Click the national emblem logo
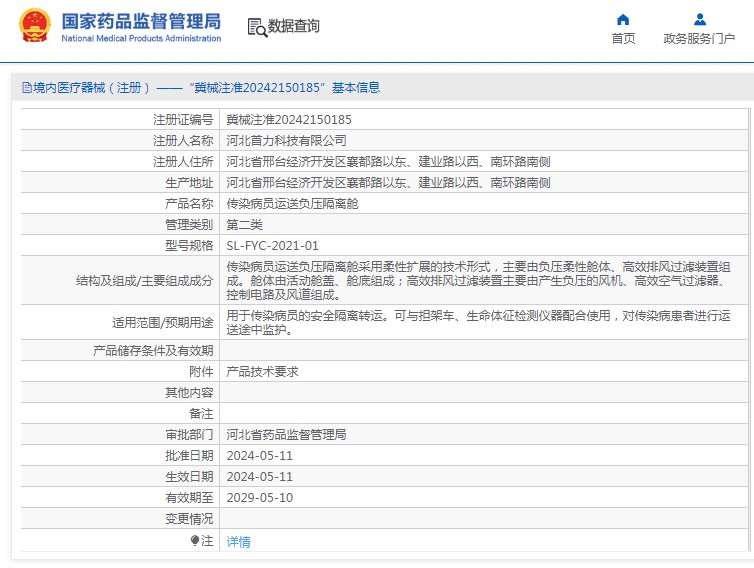The width and height of the screenshot is (754, 568). coord(35,25)
